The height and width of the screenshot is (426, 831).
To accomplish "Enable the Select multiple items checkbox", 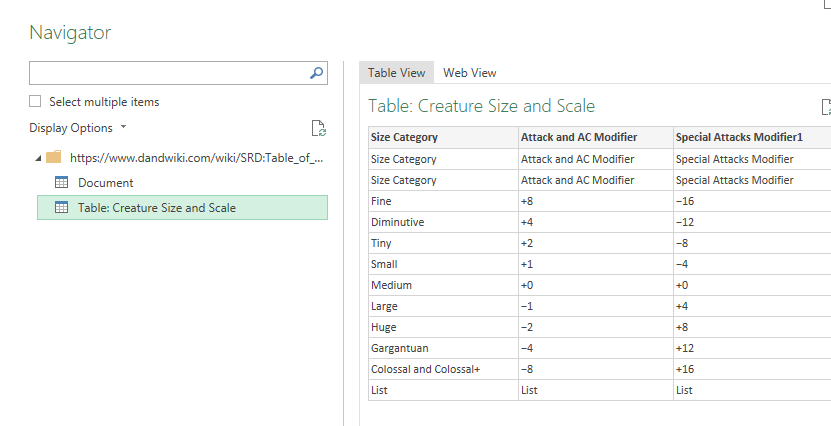I will pos(36,102).
